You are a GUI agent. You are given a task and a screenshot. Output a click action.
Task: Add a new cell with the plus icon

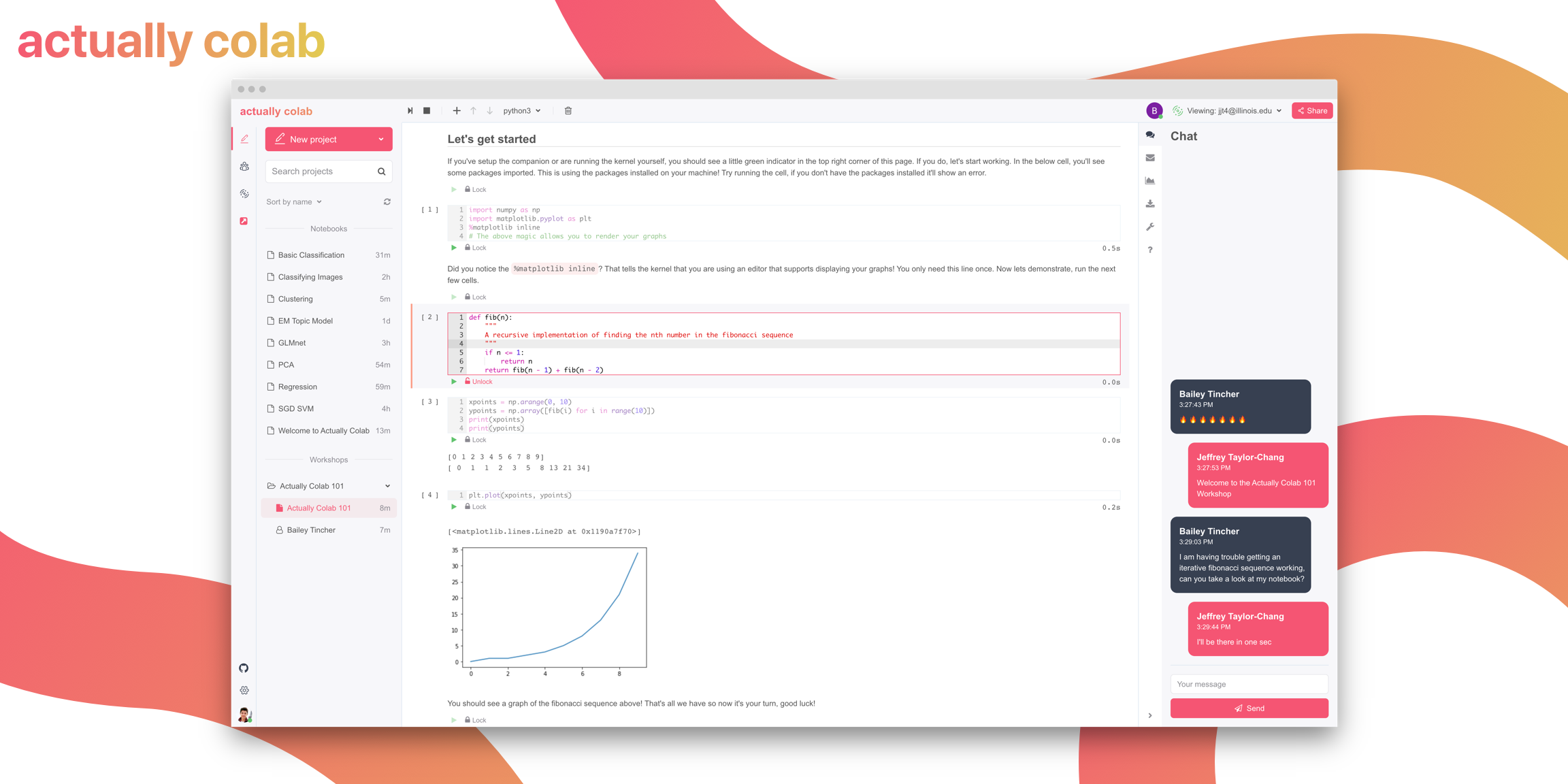click(x=457, y=110)
